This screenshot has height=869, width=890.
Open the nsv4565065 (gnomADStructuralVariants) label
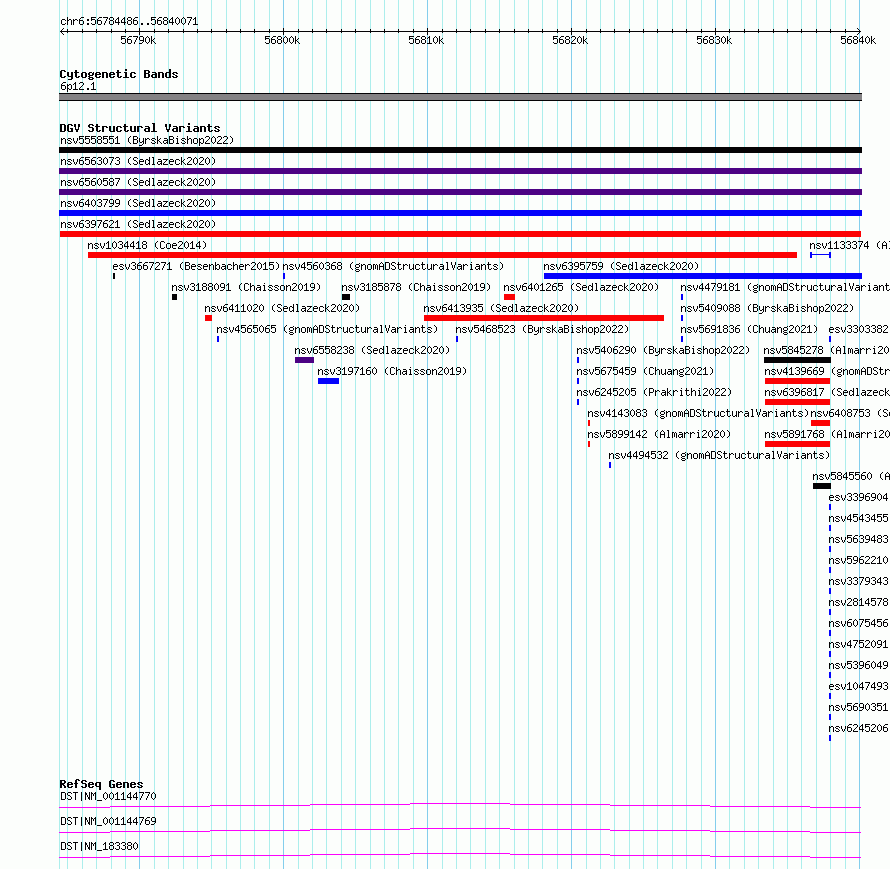click(x=327, y=329)
